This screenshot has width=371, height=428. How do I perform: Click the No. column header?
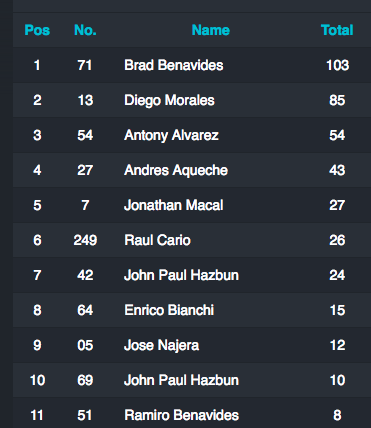tap(85, 30)
